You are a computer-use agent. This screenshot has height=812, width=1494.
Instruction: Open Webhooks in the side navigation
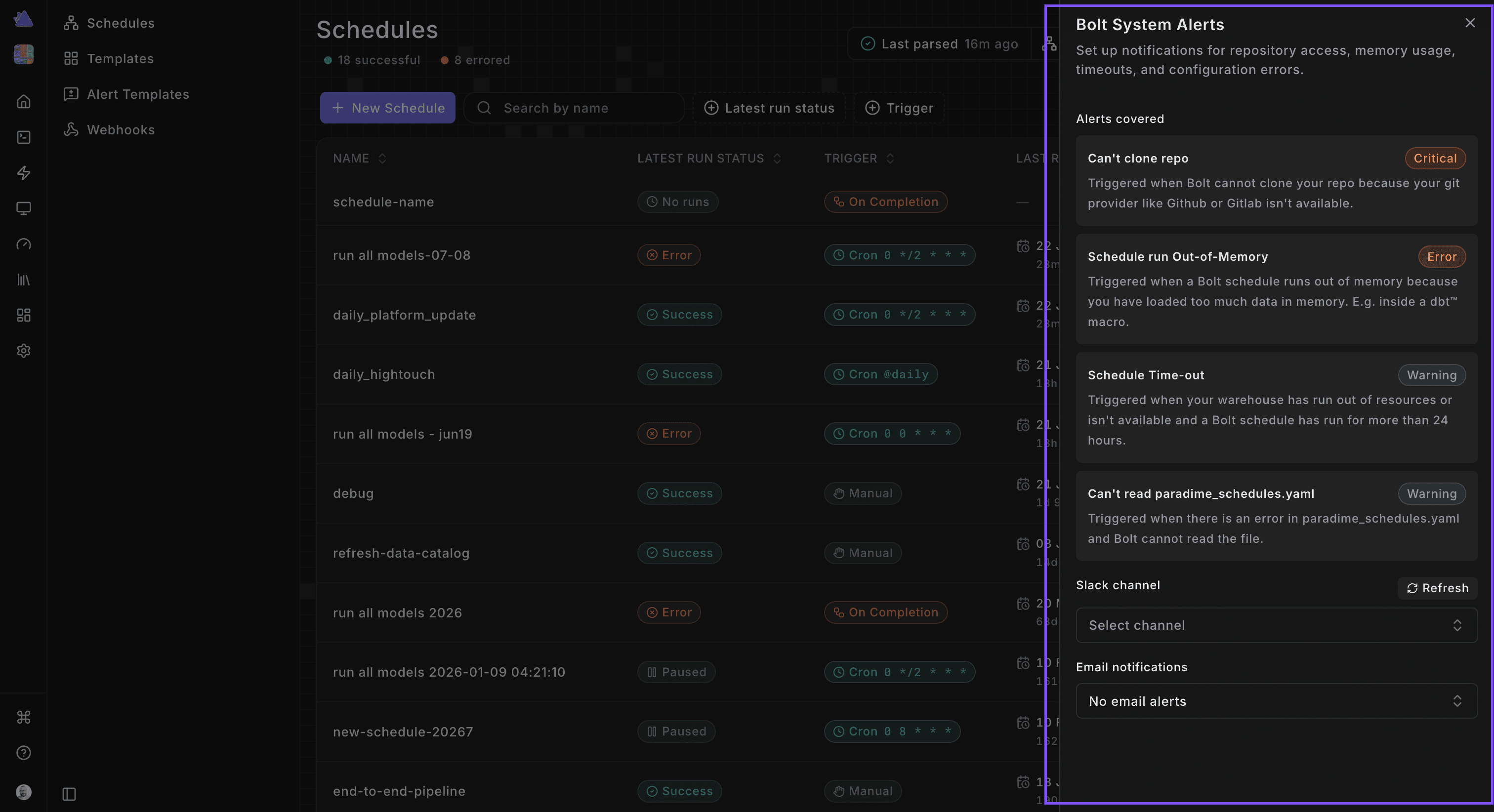coord(110,129)
